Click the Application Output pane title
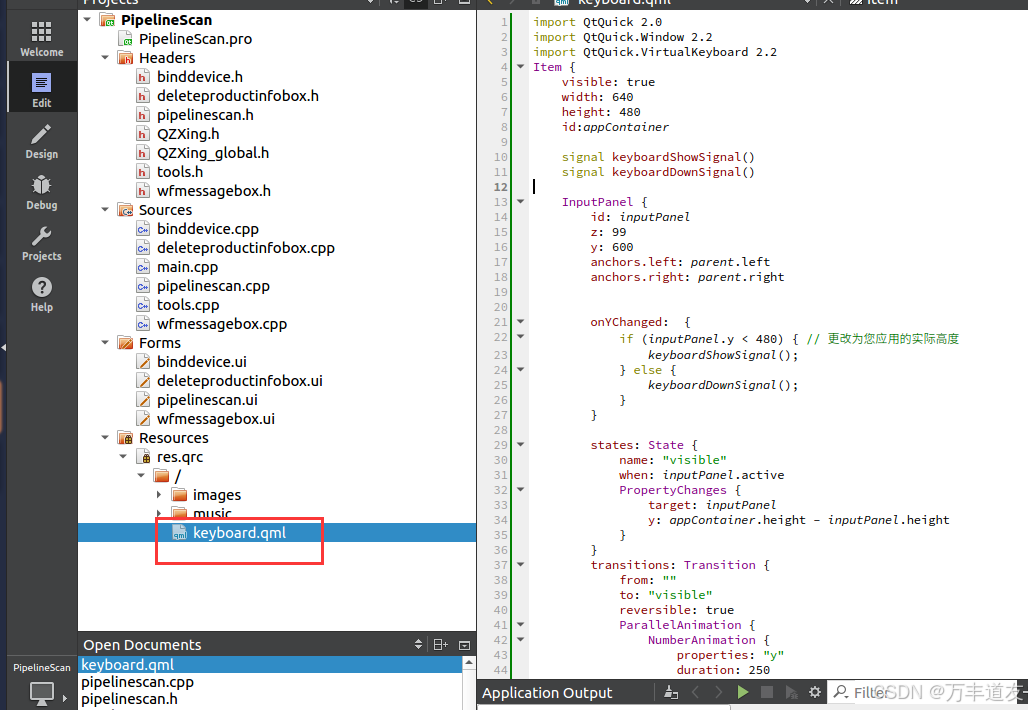The width and height of the screenshot is (1028, 710). point(546,691)
